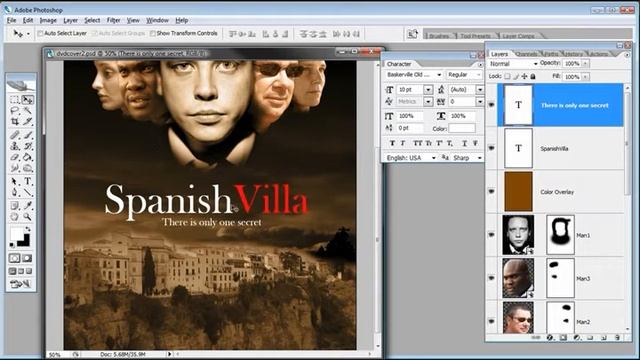Swap foreground and background colors
The image size is (640, 360).
click(28, 229)
